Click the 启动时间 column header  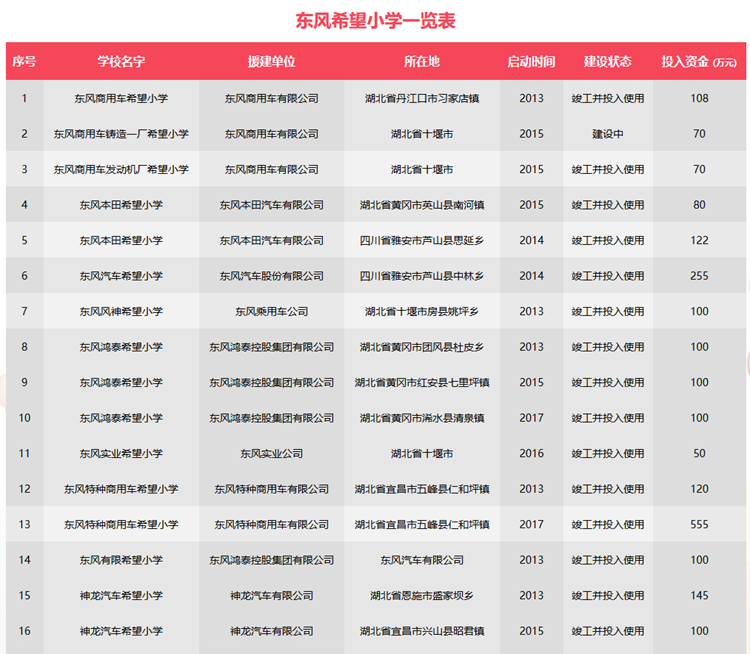531,61
